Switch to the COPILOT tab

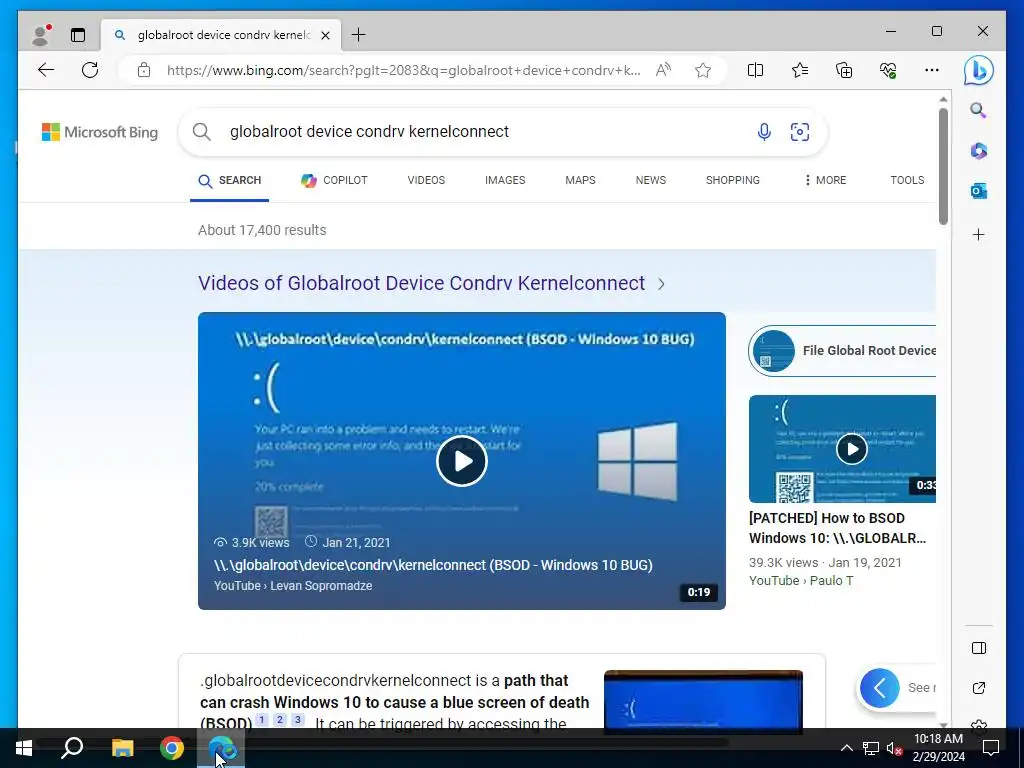tap(334, 180)
